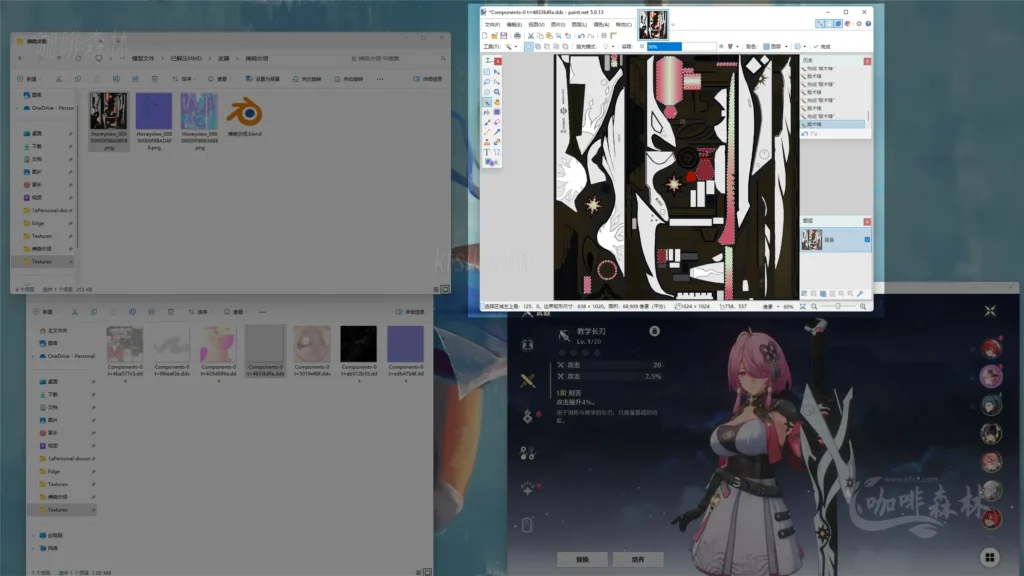
Task: Select the Color Picker tool
Action: (496, 131)
